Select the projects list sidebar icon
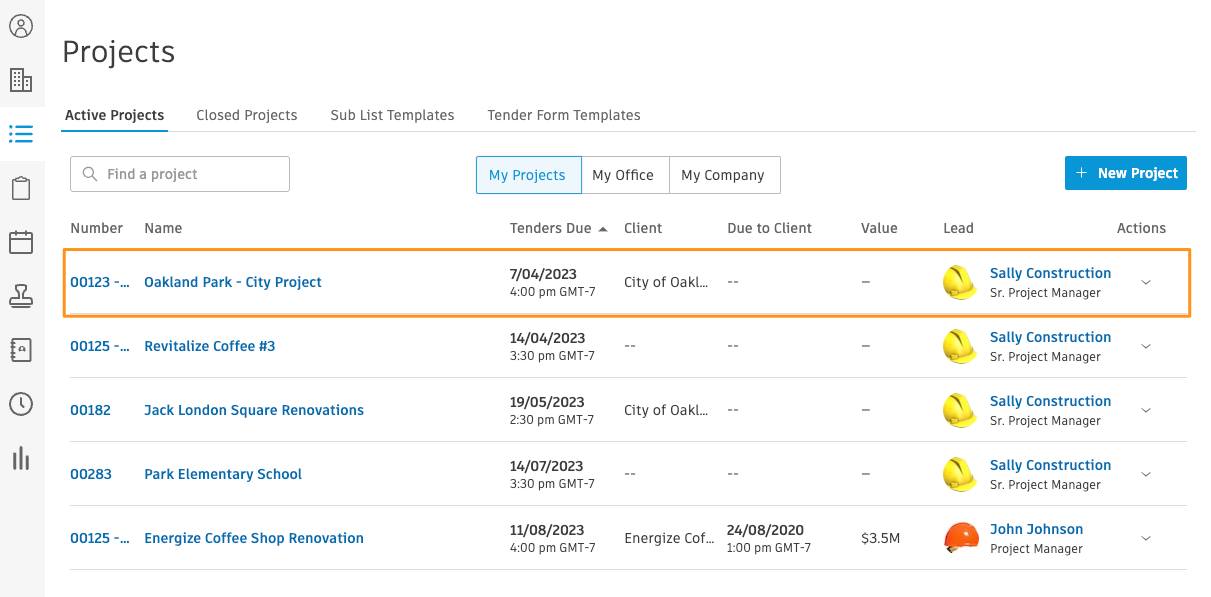Screen dimensions: 1211x597 tap(21, 134)
